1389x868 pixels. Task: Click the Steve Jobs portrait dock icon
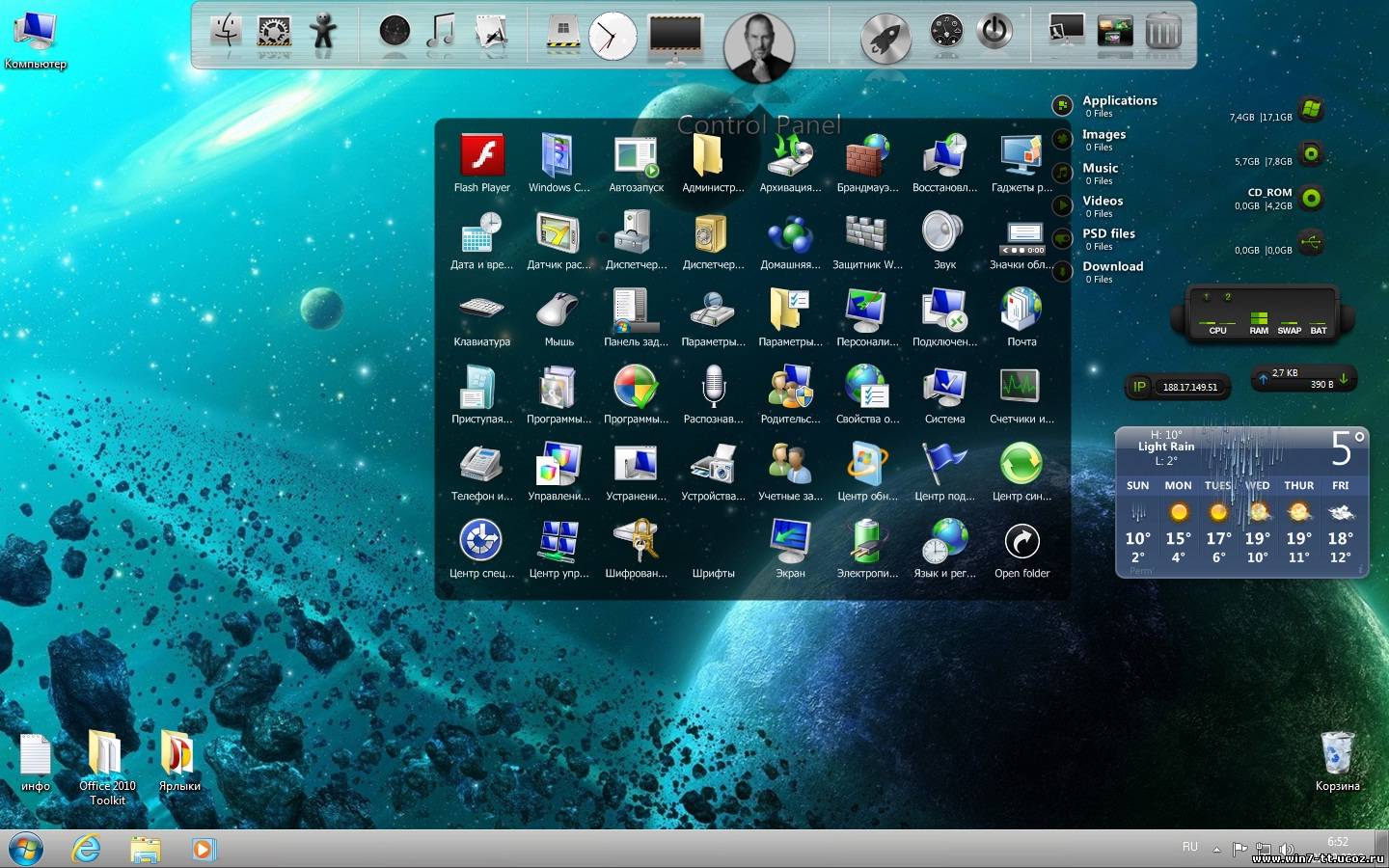click(x=759, y=46)
